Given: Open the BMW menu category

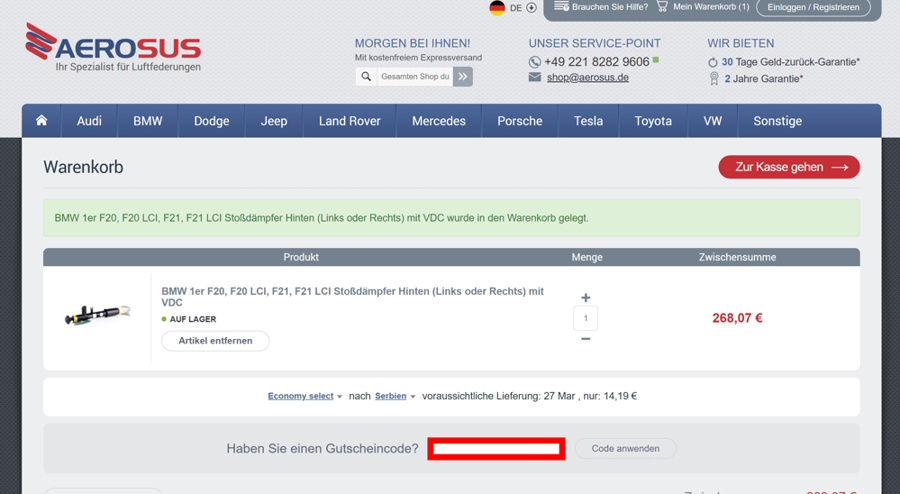Looking at the screenshot, I should tap(148, 121).
